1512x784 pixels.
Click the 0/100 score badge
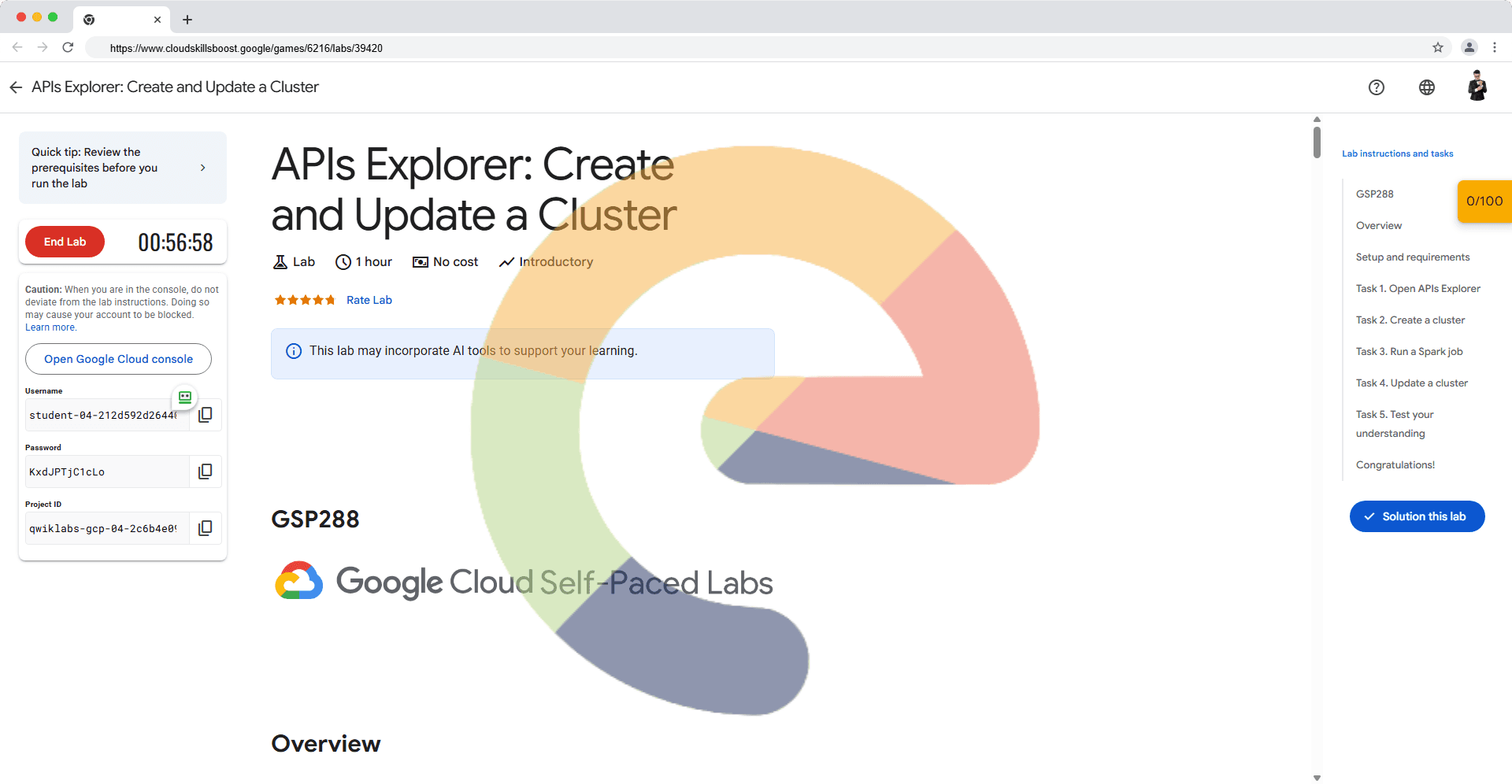(x=1484, y=201)
